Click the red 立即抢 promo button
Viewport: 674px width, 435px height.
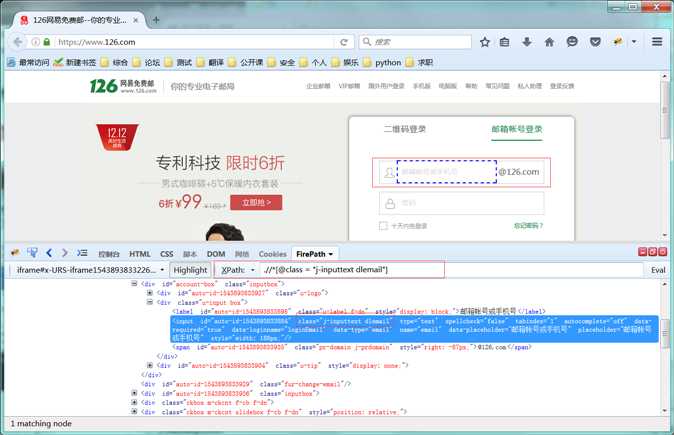(x=256, y=202)
